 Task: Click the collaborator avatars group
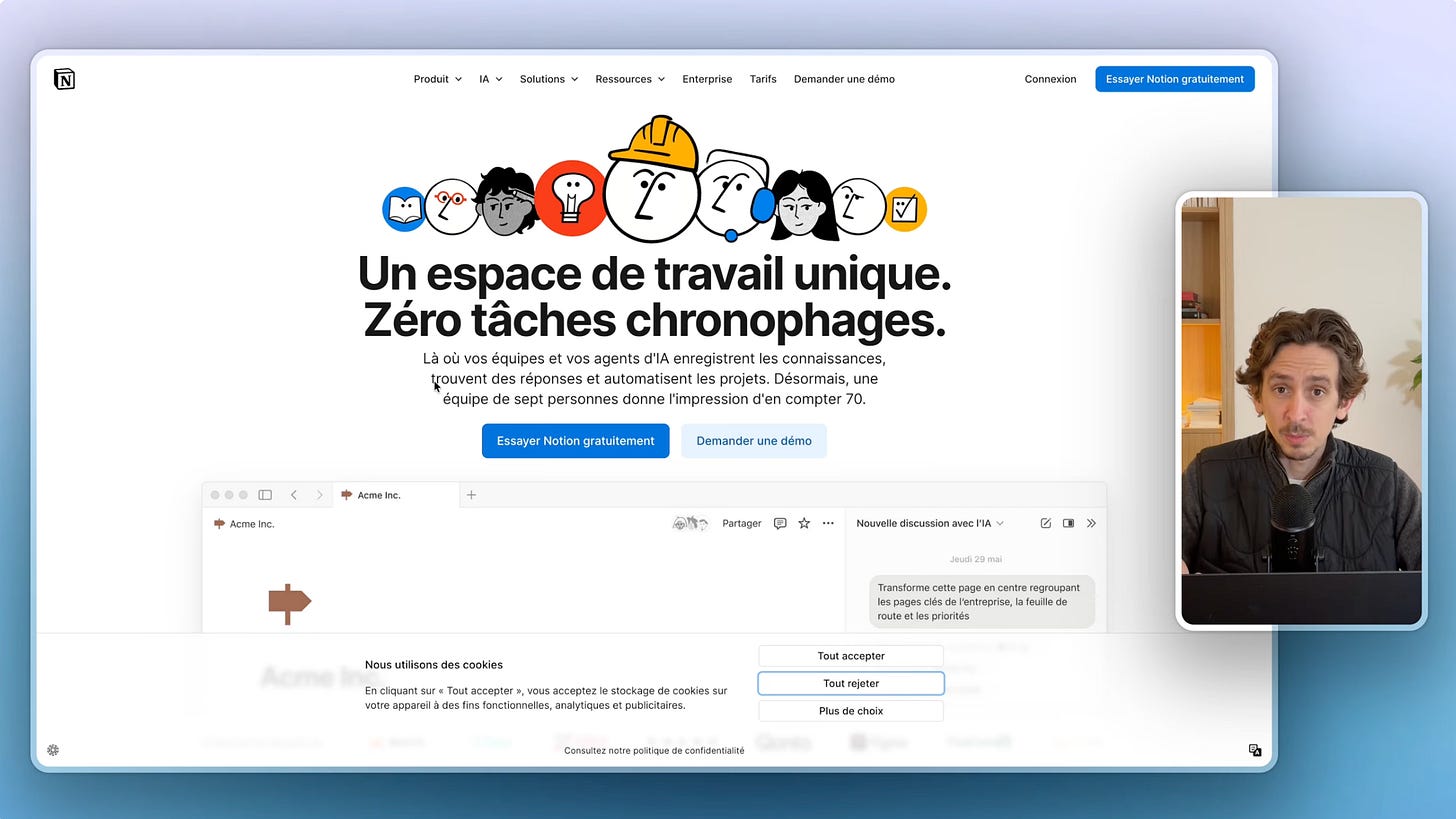(690, 523)
